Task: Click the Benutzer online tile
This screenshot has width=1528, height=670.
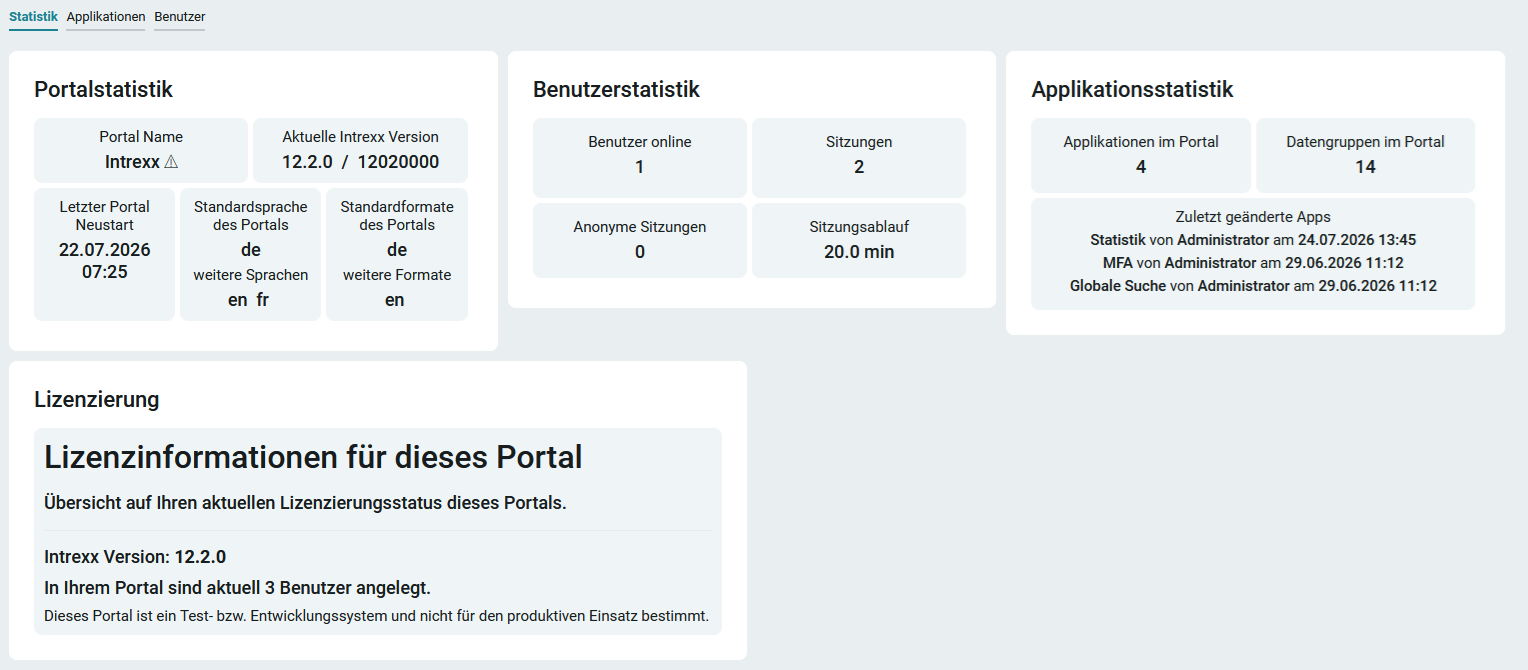Action: pyautogui.click(x=640, y=158)
